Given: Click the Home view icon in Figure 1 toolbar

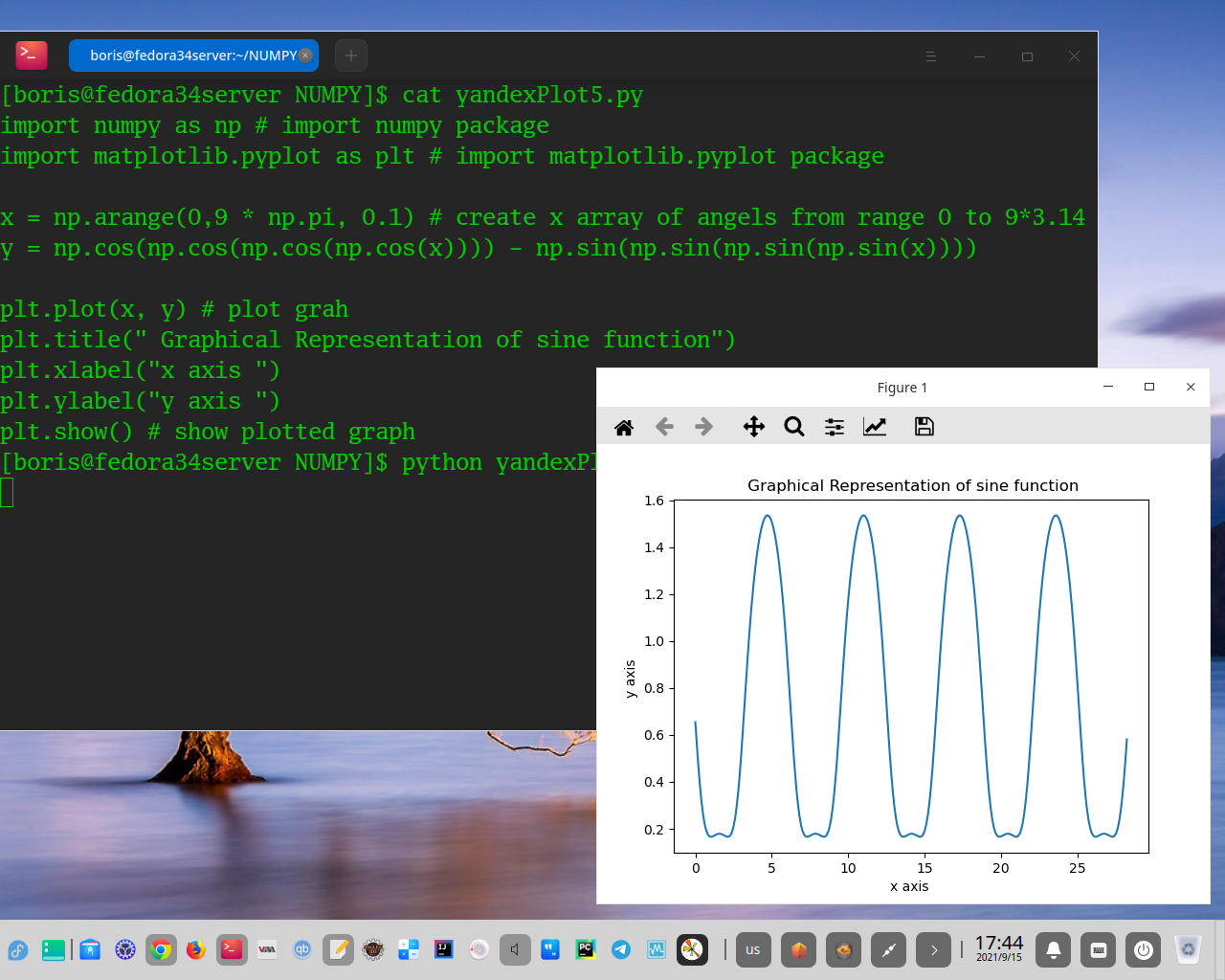Looking at the screenshot, I should pos(623,427).
